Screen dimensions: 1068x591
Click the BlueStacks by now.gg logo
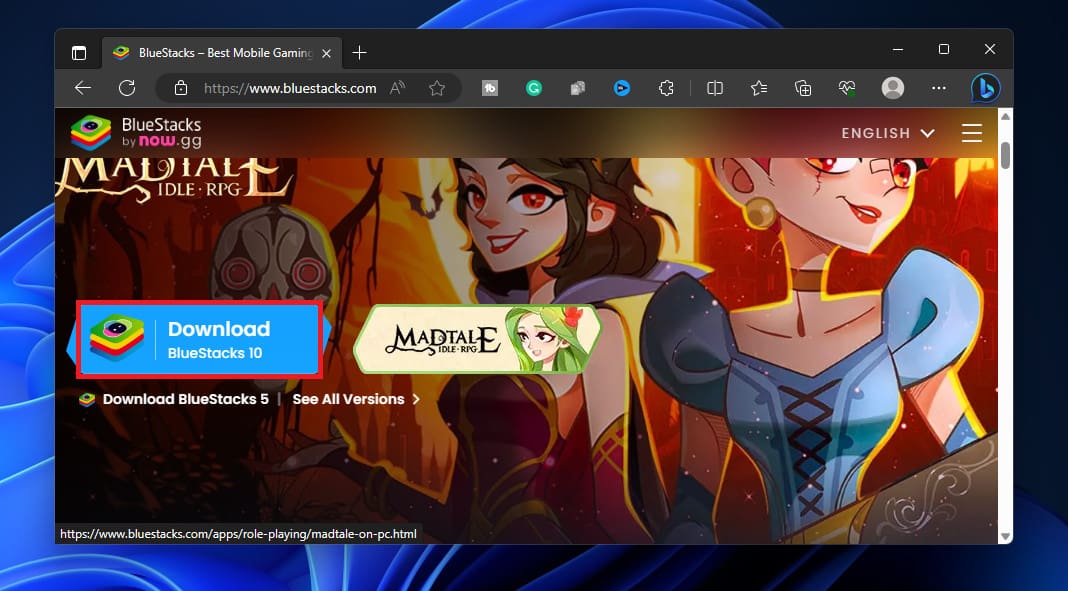tap(136, 132)
